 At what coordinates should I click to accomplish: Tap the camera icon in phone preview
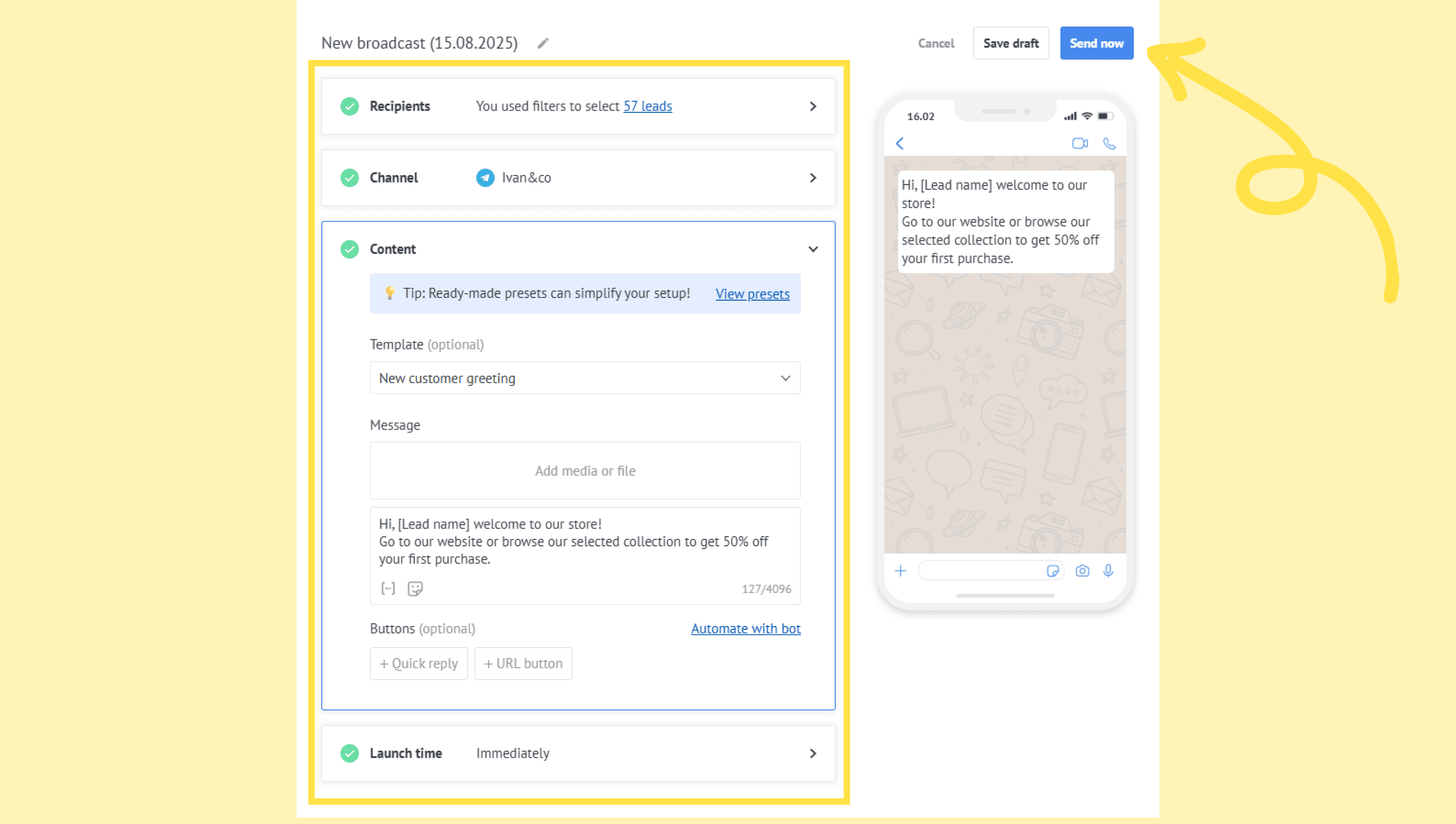(x=1082, y=570)
